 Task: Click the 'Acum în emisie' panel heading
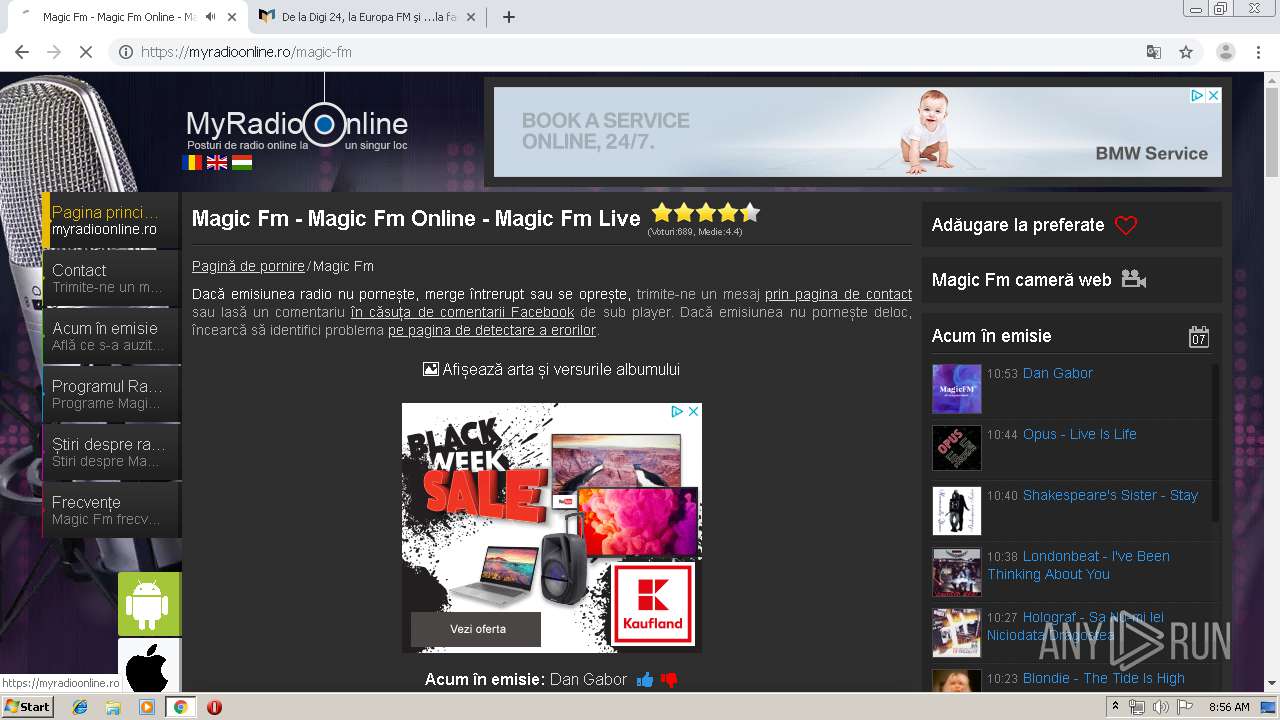point(991,336)
